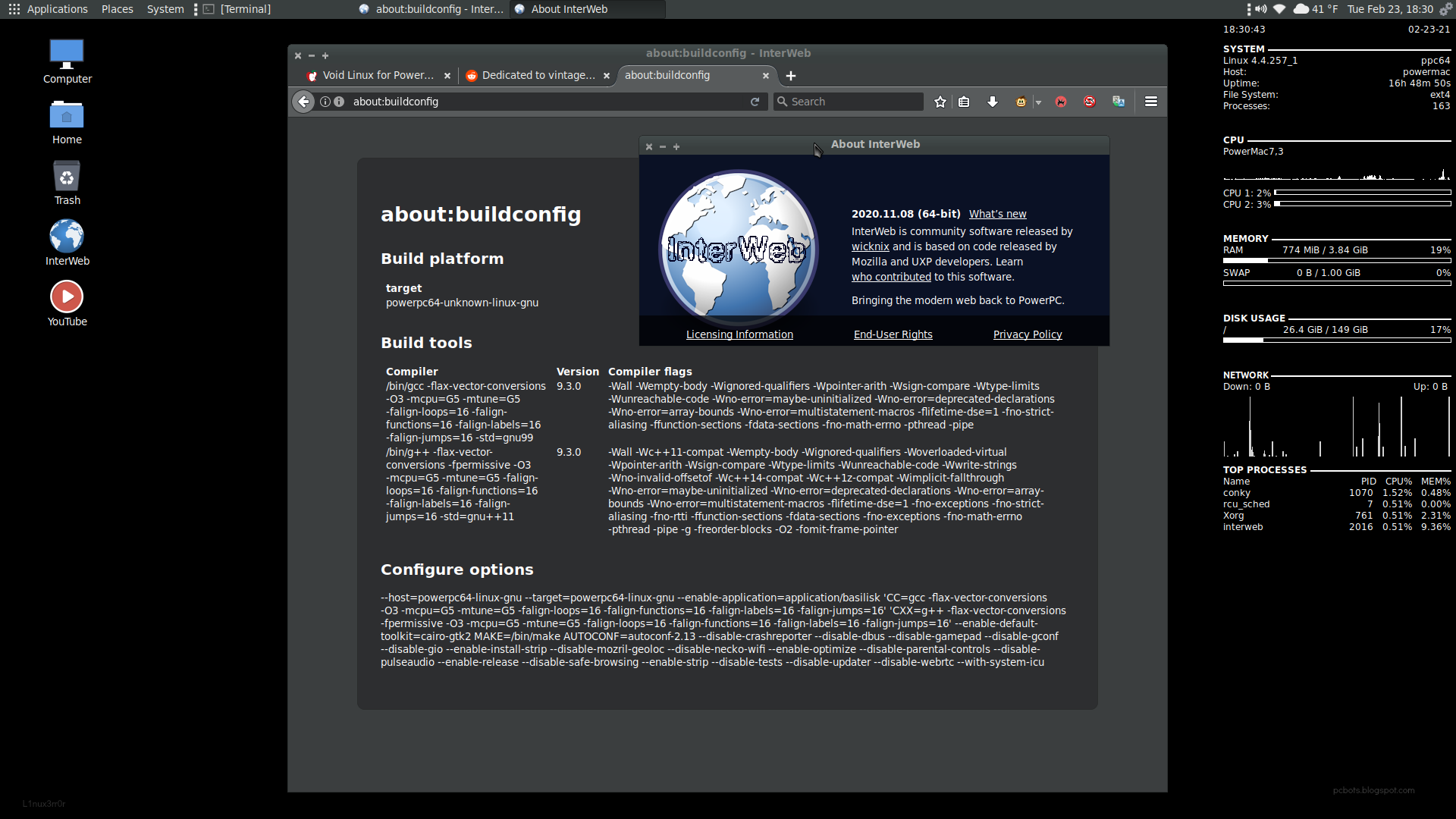Open the weather cloud 41 °F applet
The image size is (1456, 819).
(1316, 9)
